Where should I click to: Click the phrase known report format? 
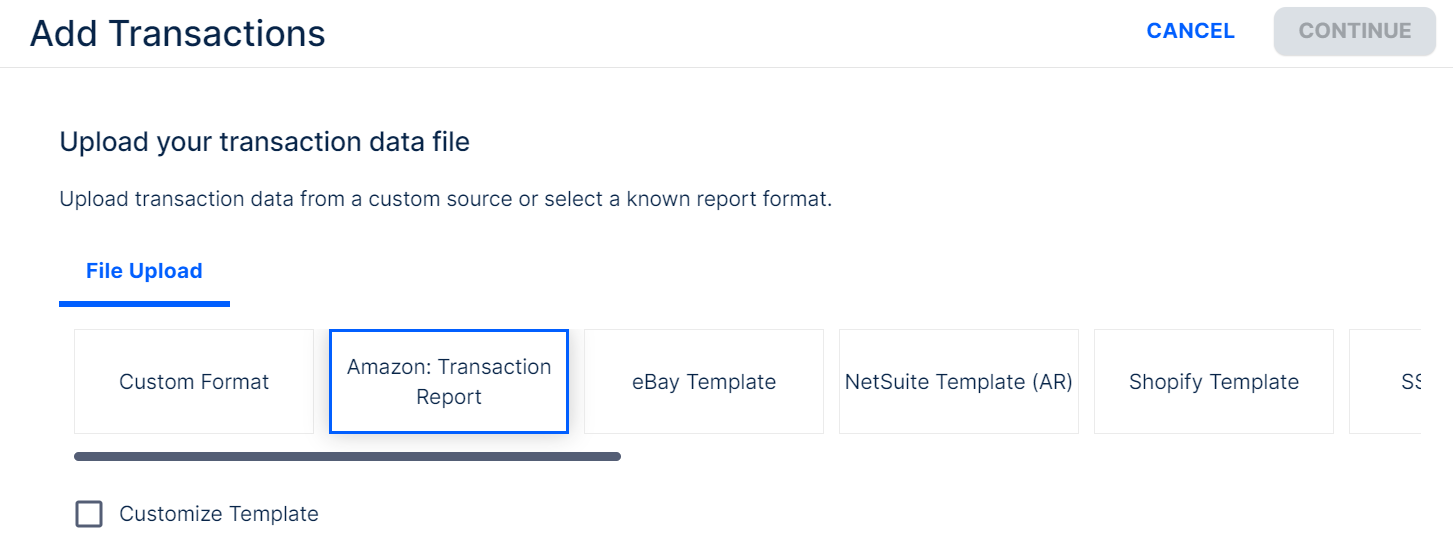pyautogui.click(x=728, y=199)
